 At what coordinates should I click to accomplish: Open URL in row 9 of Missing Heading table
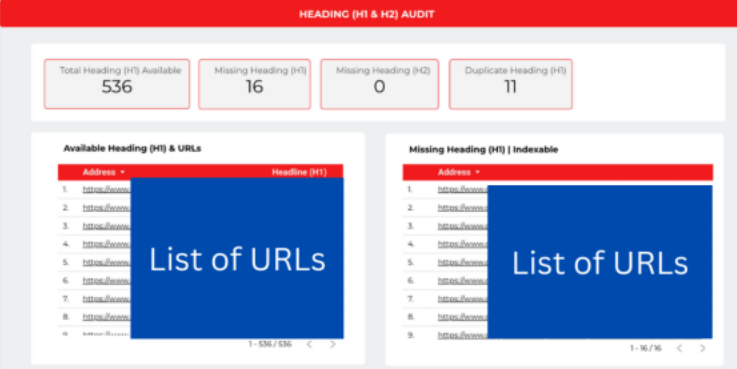(463, 335)
